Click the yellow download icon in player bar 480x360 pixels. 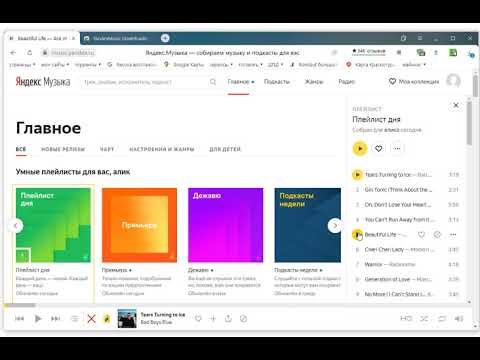(107, 319)
